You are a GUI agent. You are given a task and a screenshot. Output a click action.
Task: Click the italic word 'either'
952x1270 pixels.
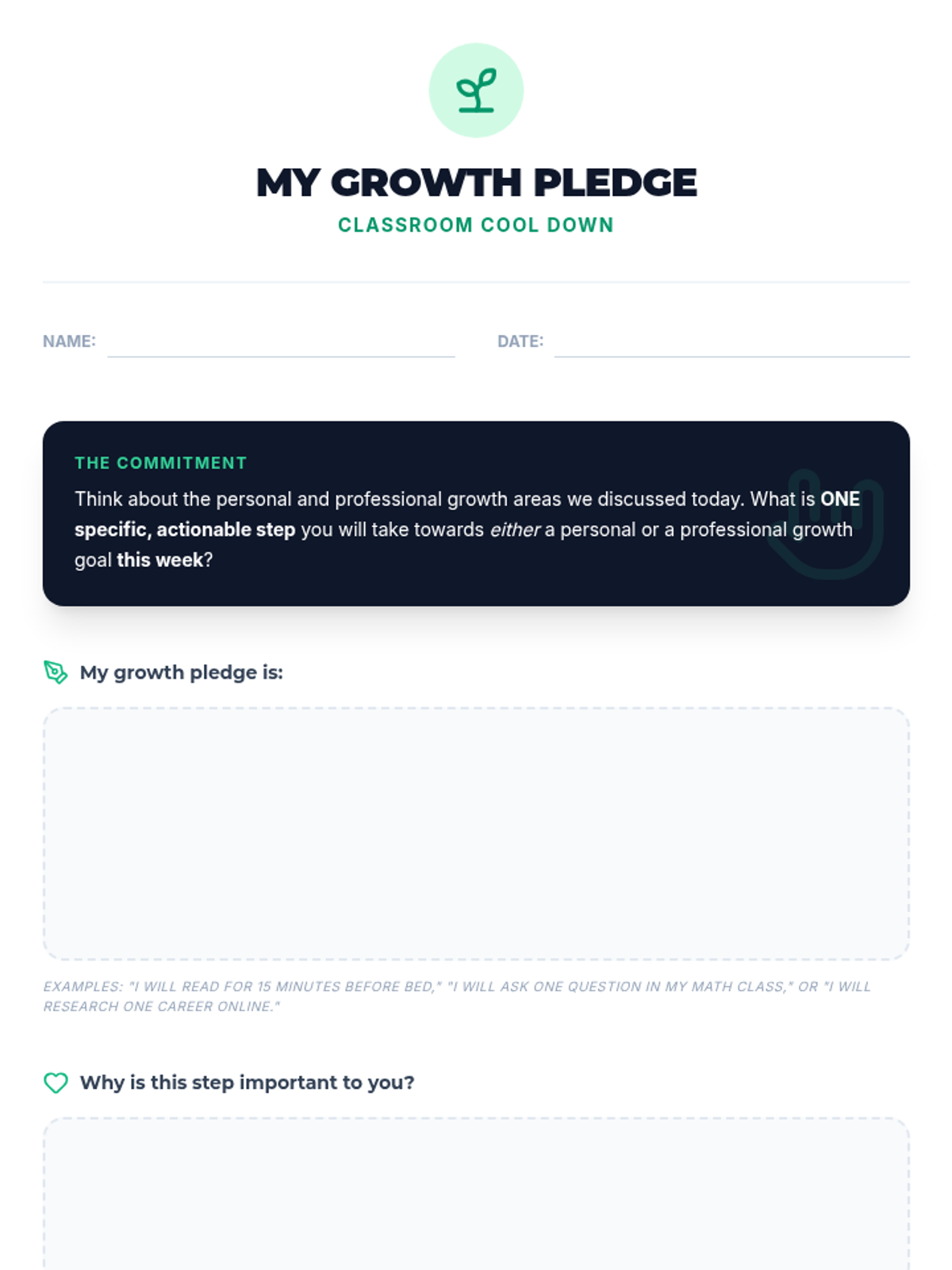(x=515, y=529)
